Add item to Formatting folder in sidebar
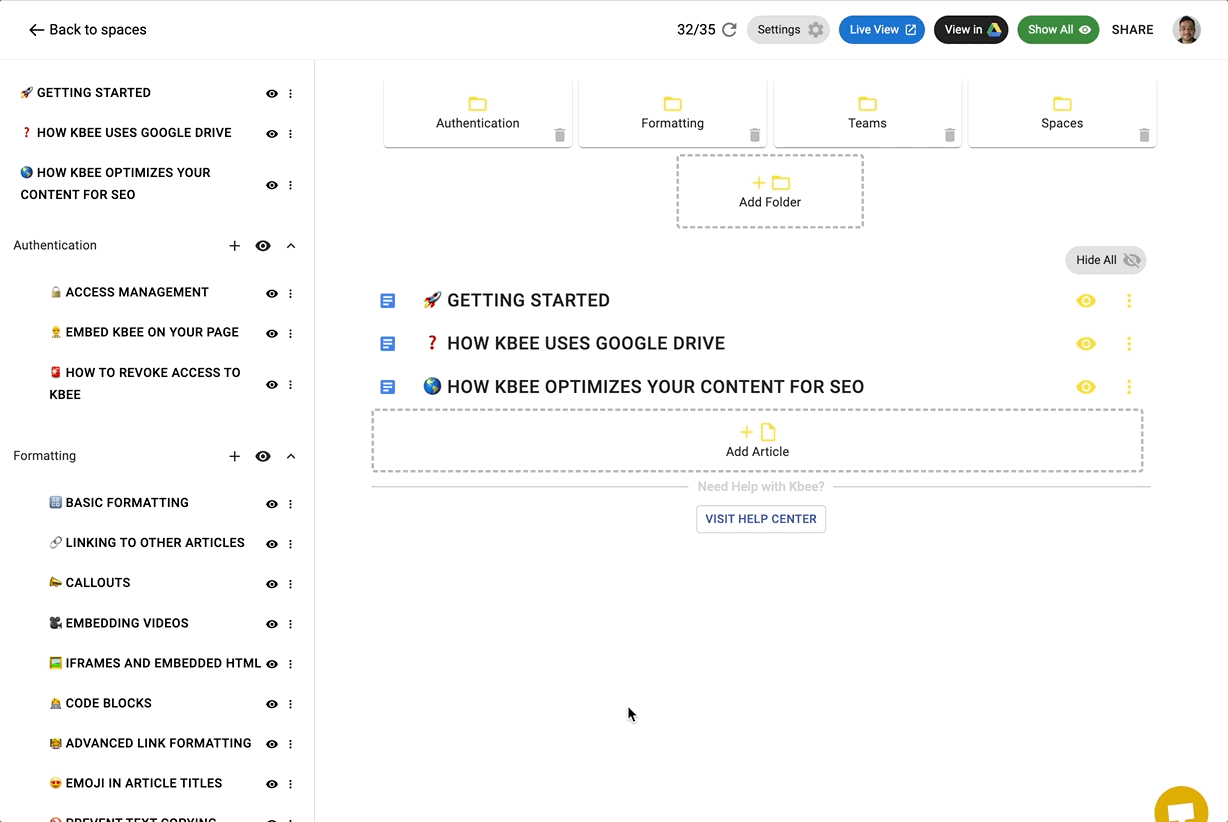The width and height of the screenshot is (1228, 822). (234, 456)
